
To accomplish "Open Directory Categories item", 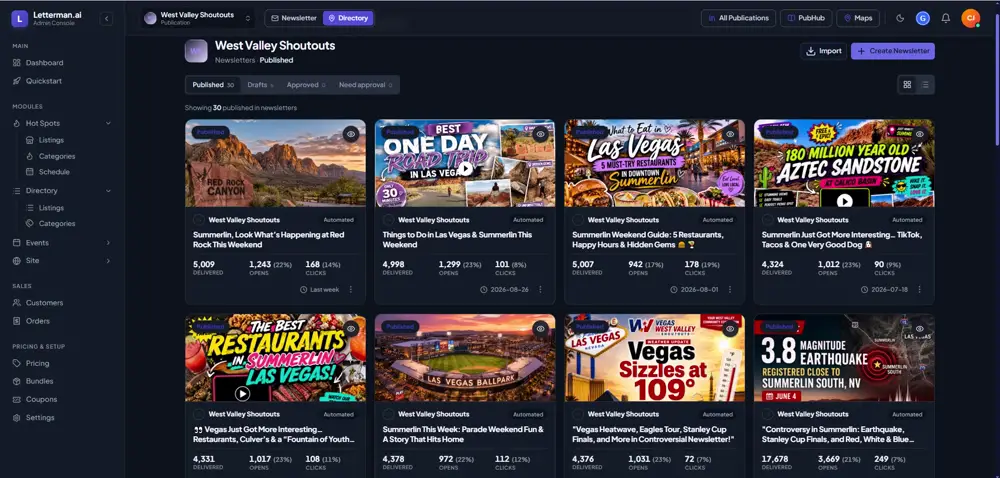I will (57, 224).
